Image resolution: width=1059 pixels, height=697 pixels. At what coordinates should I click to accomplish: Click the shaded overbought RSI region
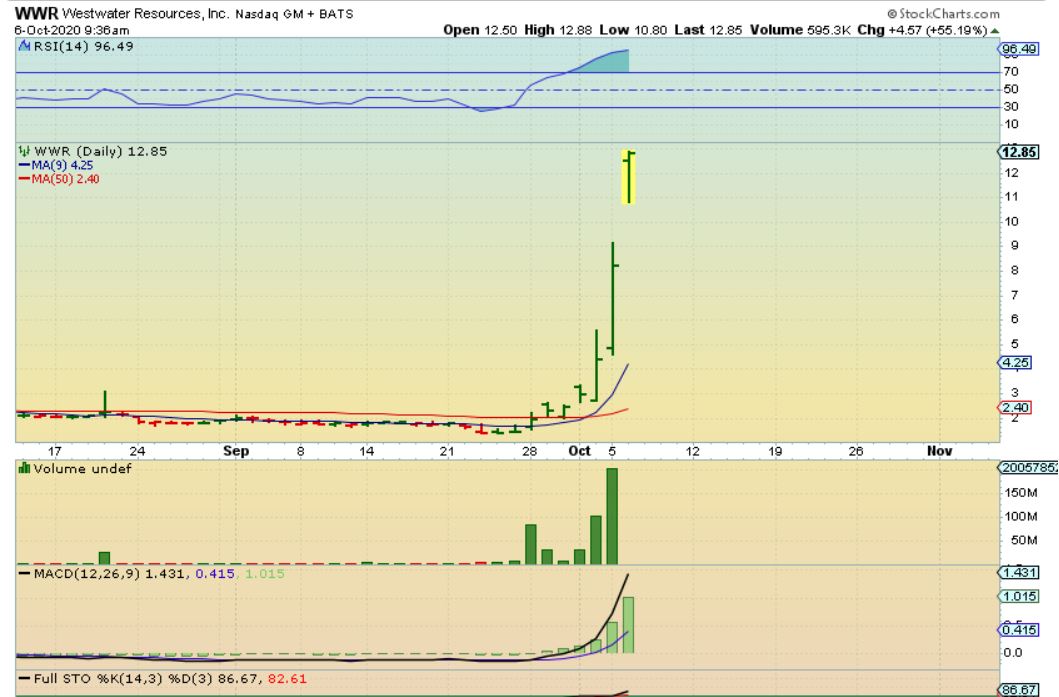click(610, 63)
